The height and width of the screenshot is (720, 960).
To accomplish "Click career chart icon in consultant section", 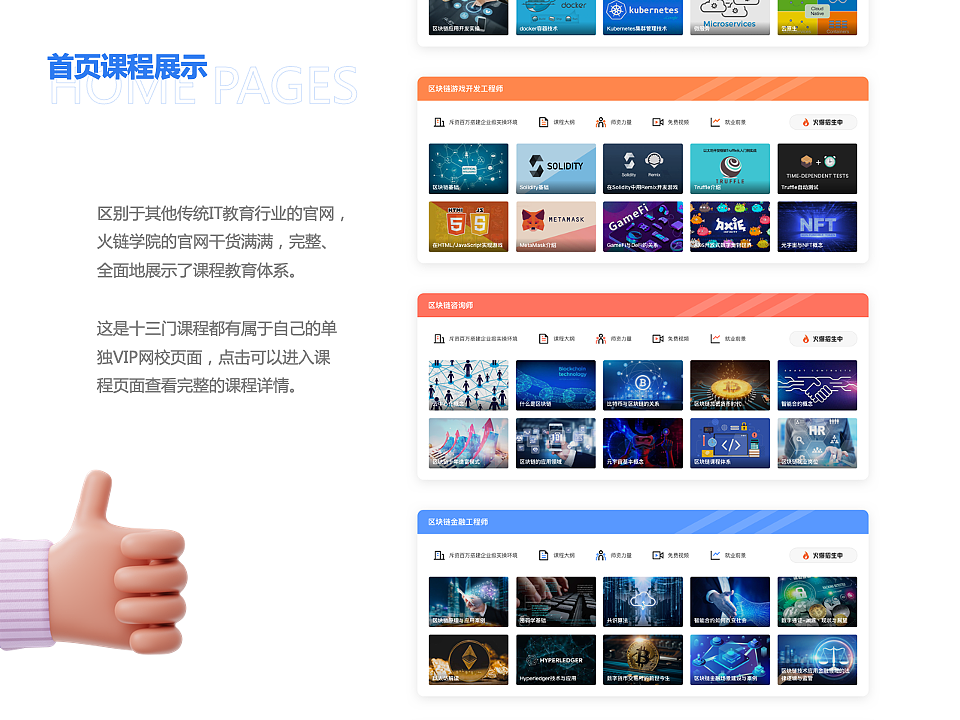I will tap(715, 339).
